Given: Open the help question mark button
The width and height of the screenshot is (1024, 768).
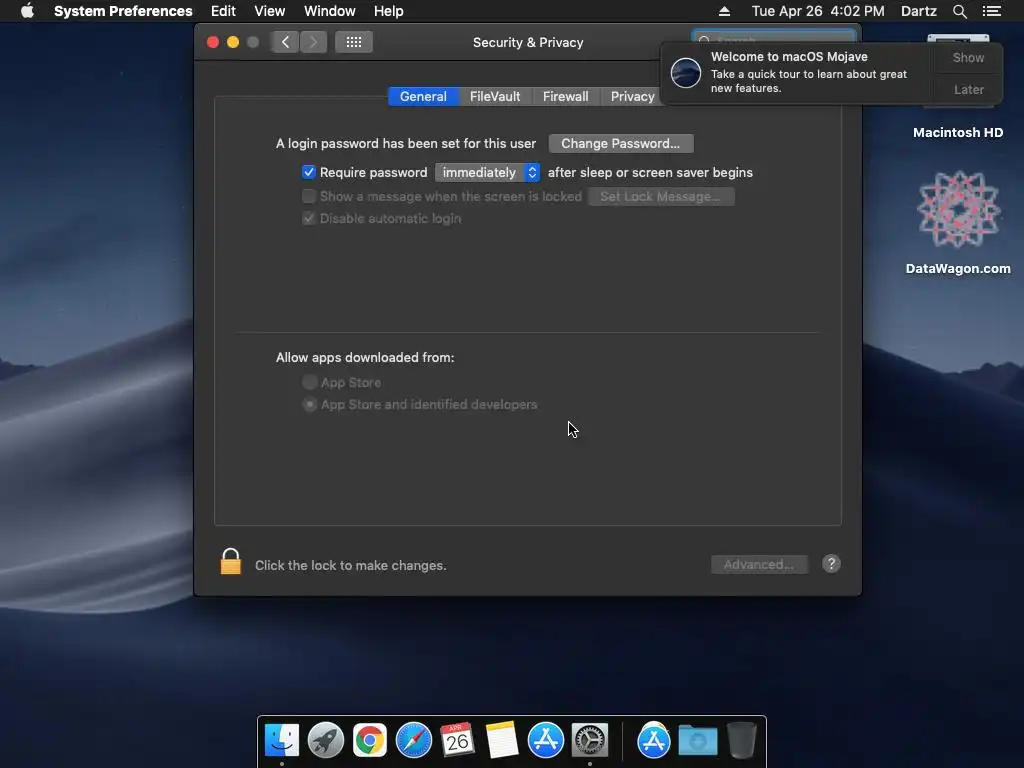Looking at the screenshot, I should [831, 564].
